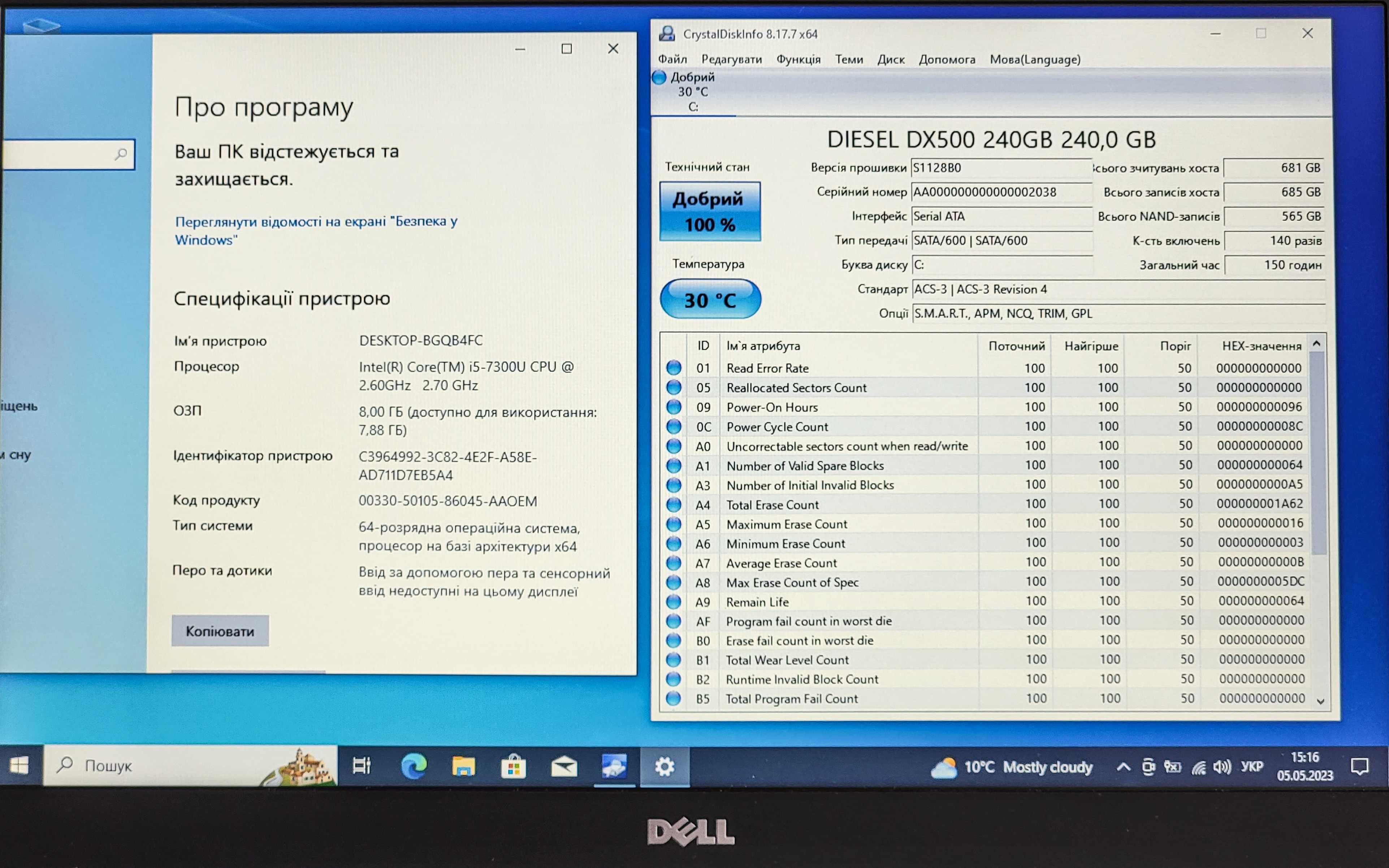This screenshot has width=1389, height=868.
Task: Click the status icon for Total Wear Level Count
Action: (673, 659)
